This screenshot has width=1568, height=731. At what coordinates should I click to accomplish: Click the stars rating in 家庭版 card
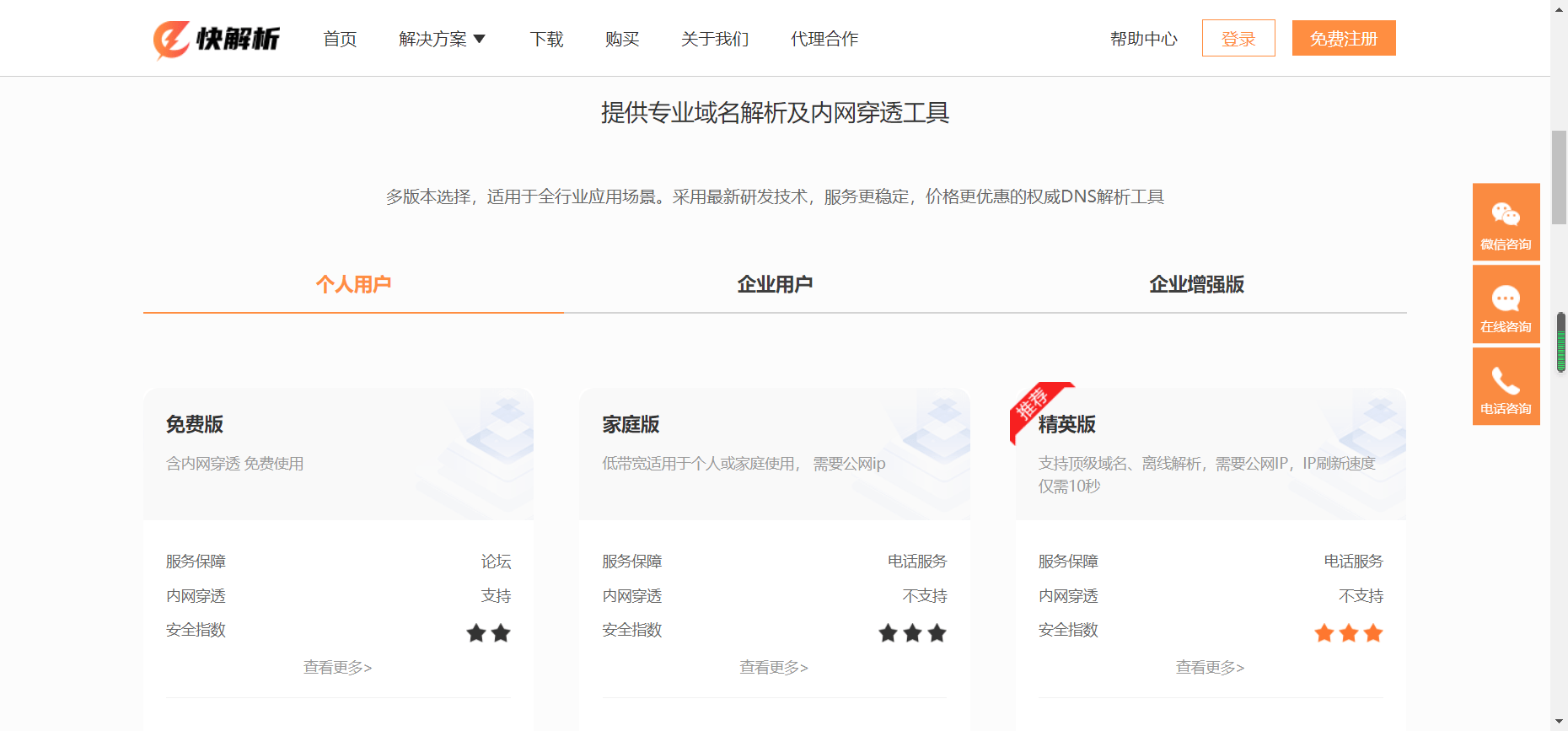pyautogui.click(x=913, y=633)
